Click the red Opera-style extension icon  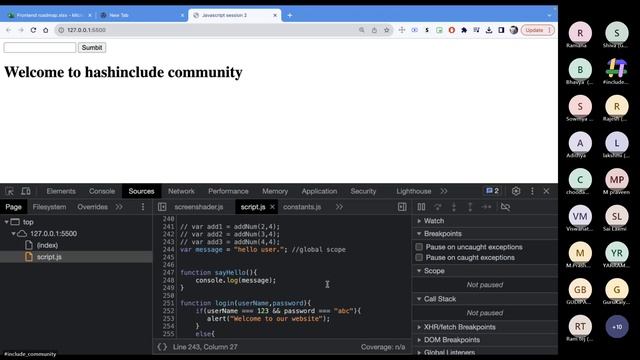[x=452, y=30]
